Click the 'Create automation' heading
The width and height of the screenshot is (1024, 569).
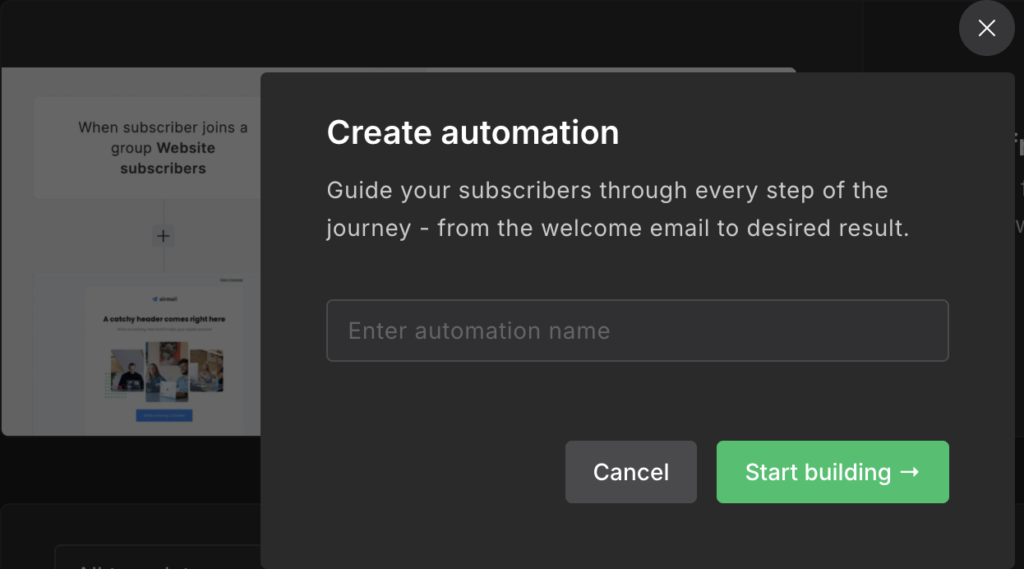coord(473,133)
